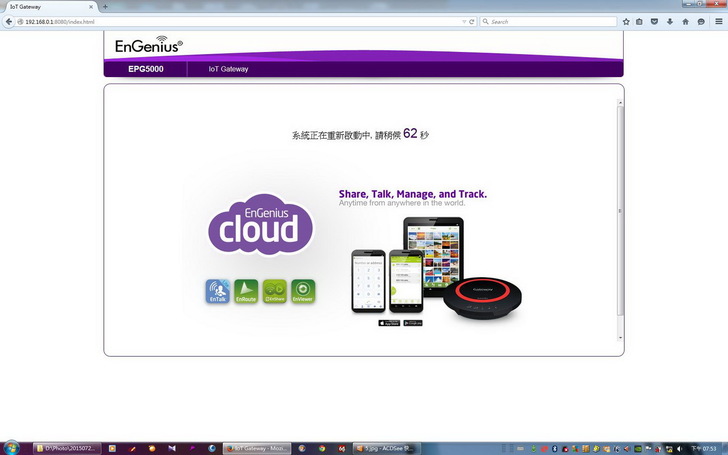Reload the page with the refresh button
The image size is (728, 455).
point(472,21)
